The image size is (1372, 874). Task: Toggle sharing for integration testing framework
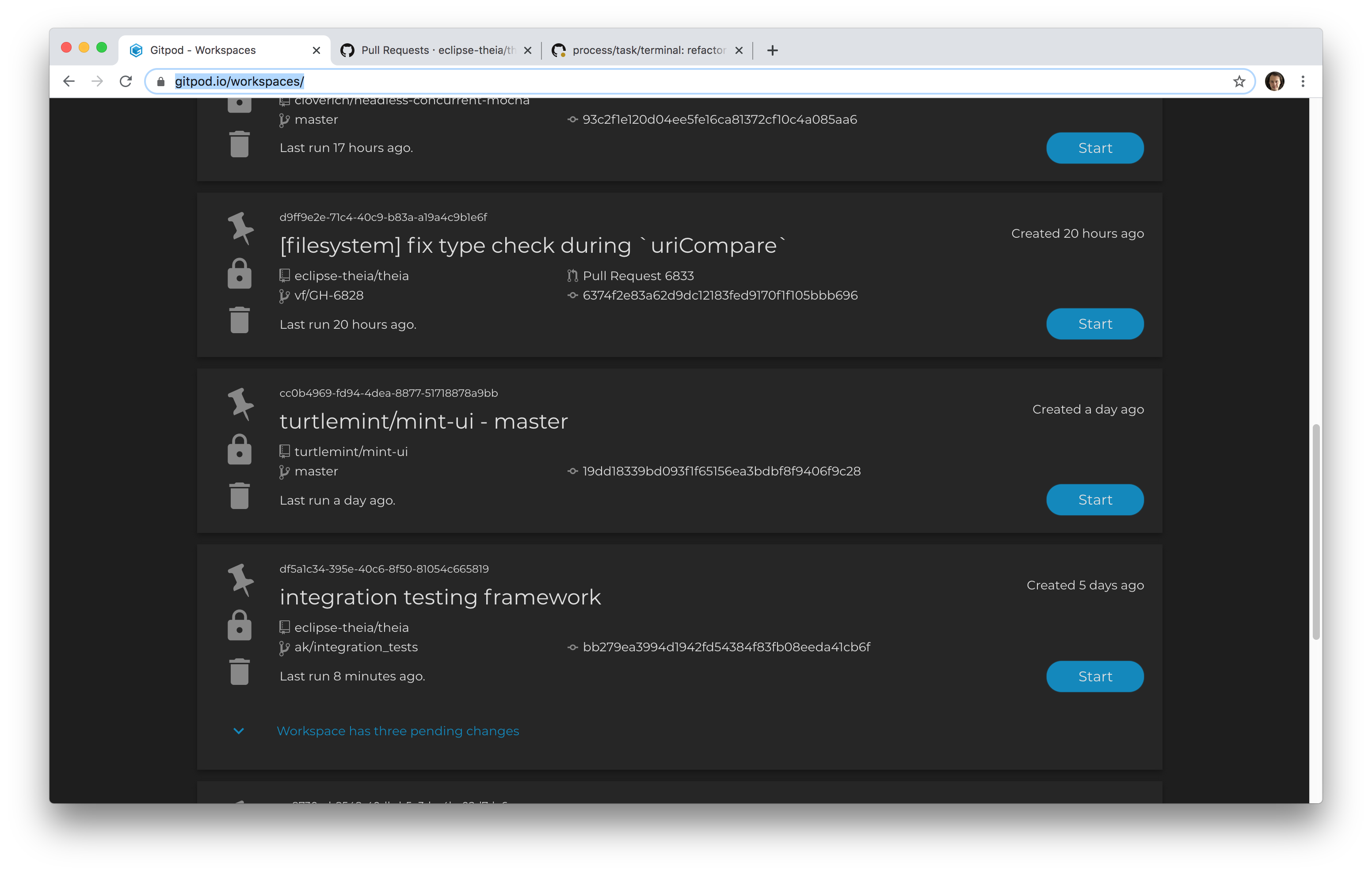(240, 626)
